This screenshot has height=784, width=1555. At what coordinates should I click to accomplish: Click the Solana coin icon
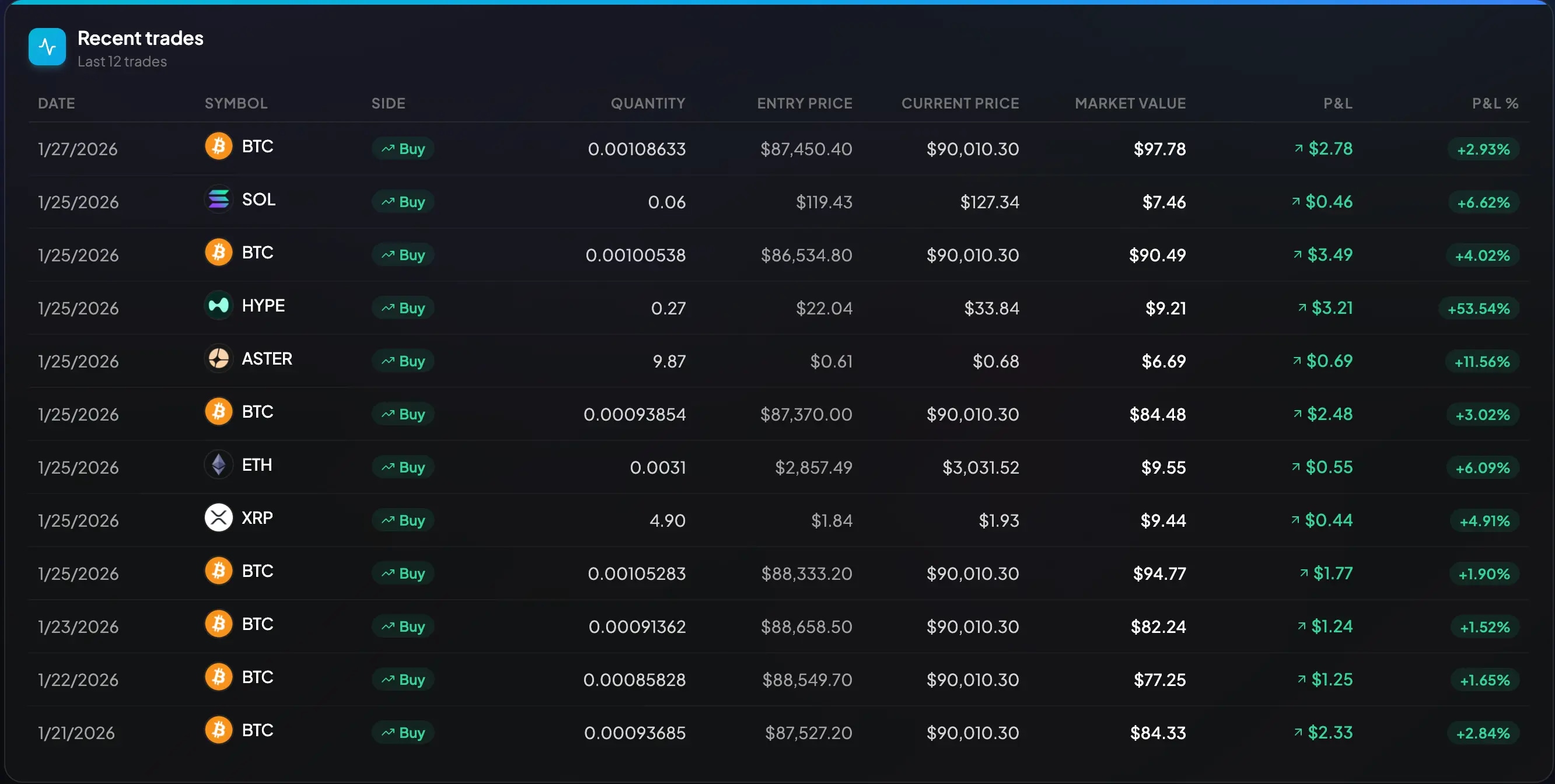coord(219,199)
